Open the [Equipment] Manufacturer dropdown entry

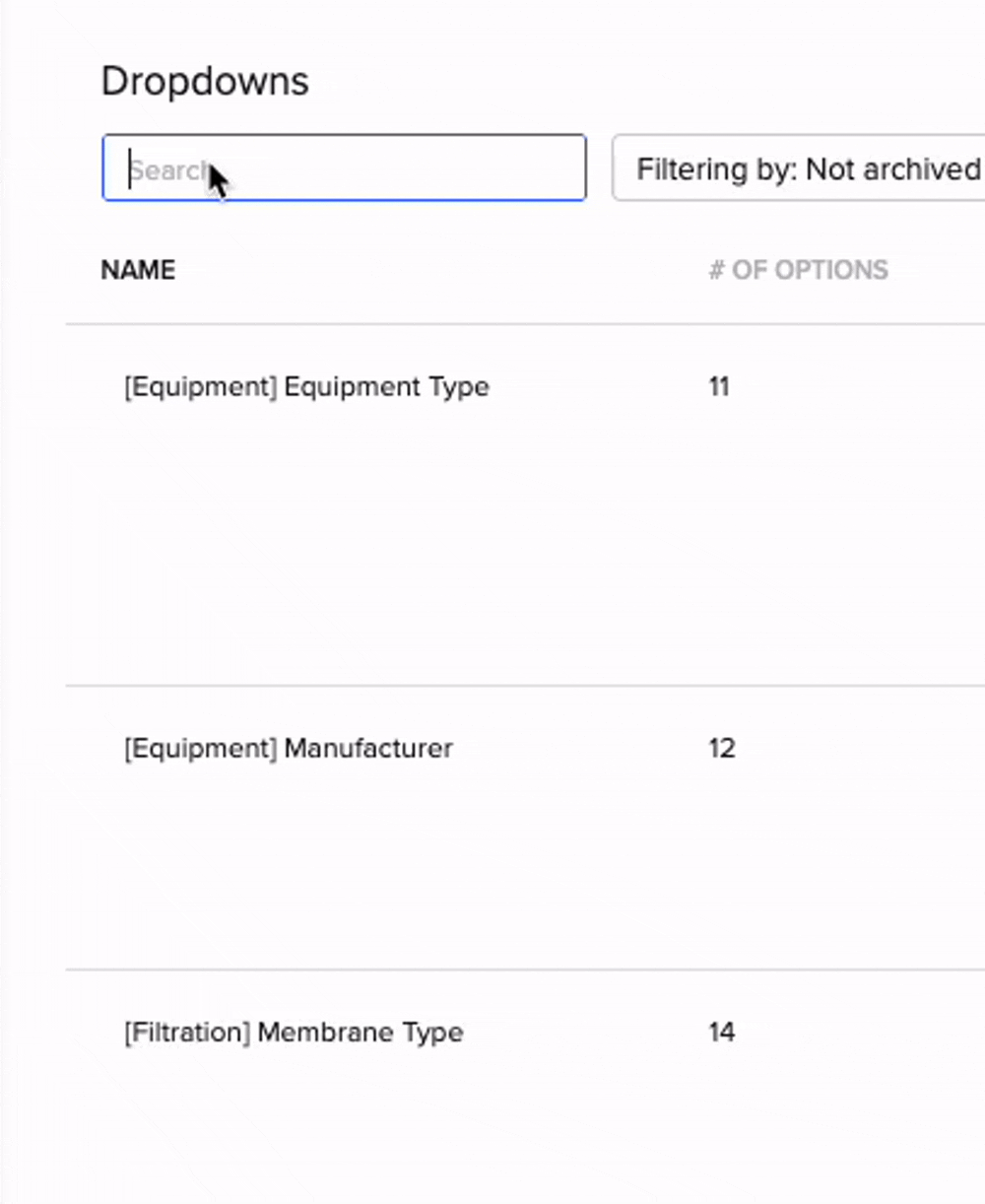(289, 748)
